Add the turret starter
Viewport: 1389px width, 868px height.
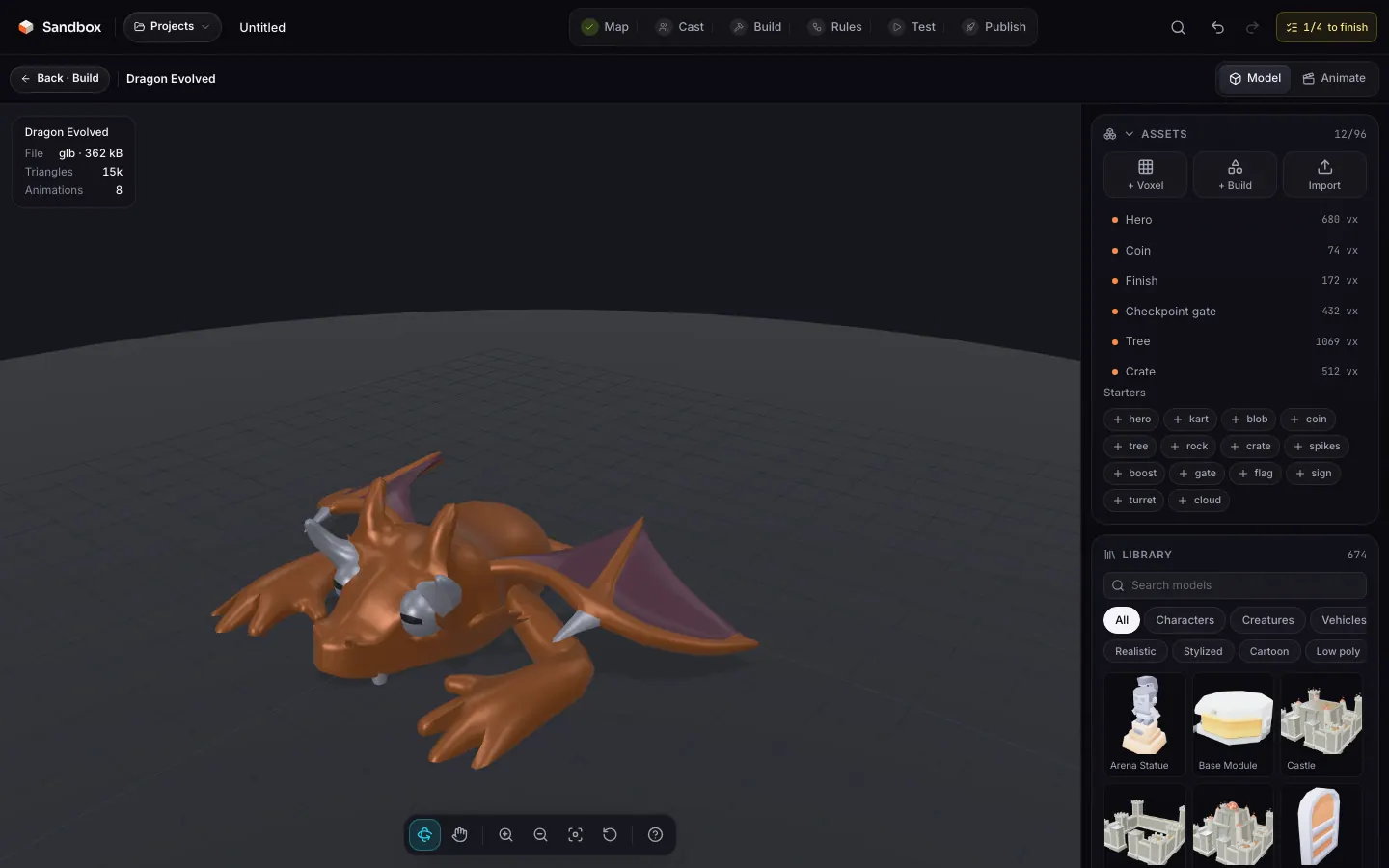pos(1134,501)
